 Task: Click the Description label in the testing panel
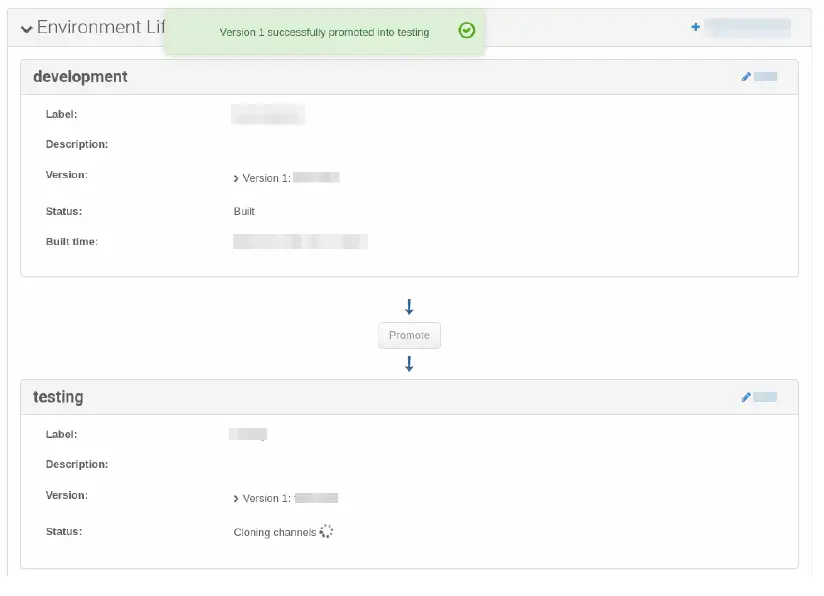77,464
